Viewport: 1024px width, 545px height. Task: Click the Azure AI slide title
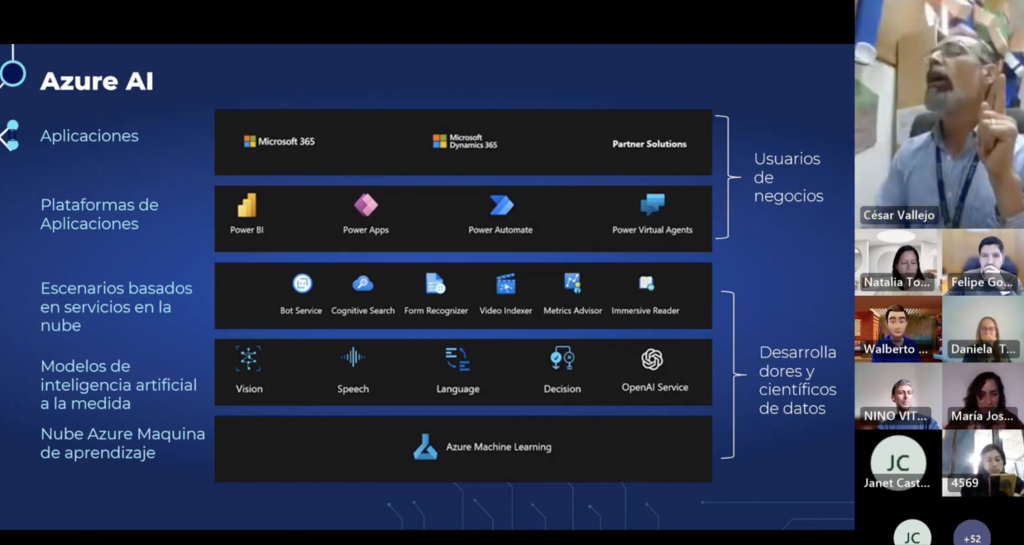point(97,82)
